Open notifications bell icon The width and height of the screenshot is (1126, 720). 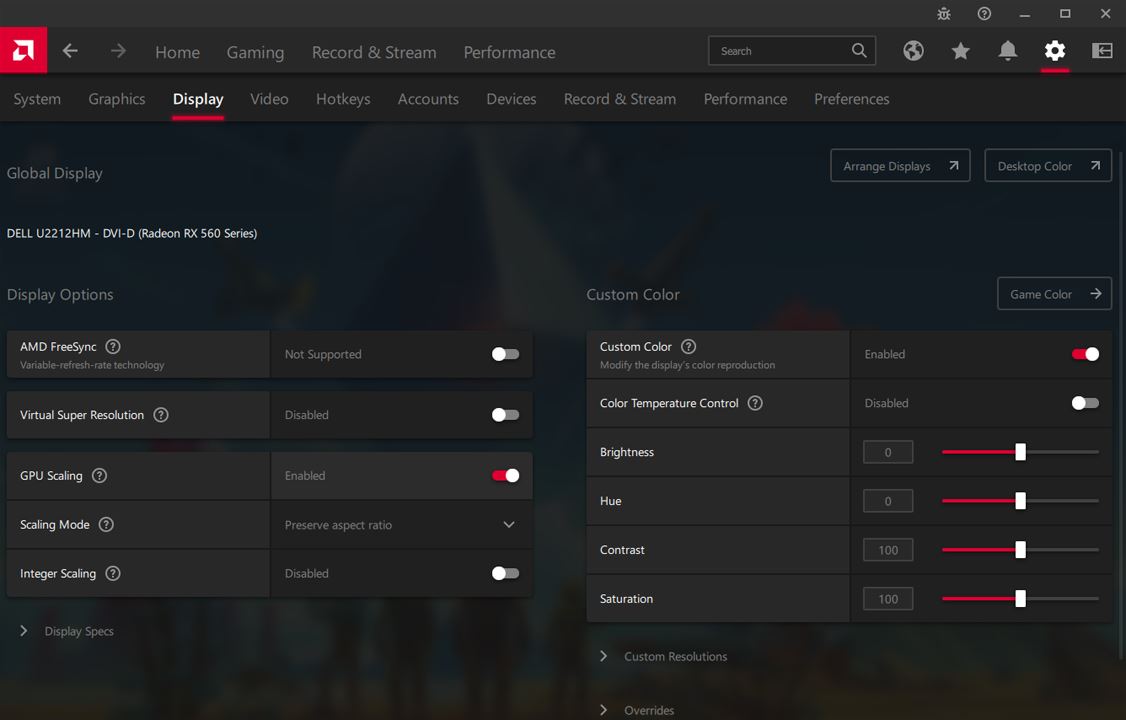click(x=1008, y=51)
